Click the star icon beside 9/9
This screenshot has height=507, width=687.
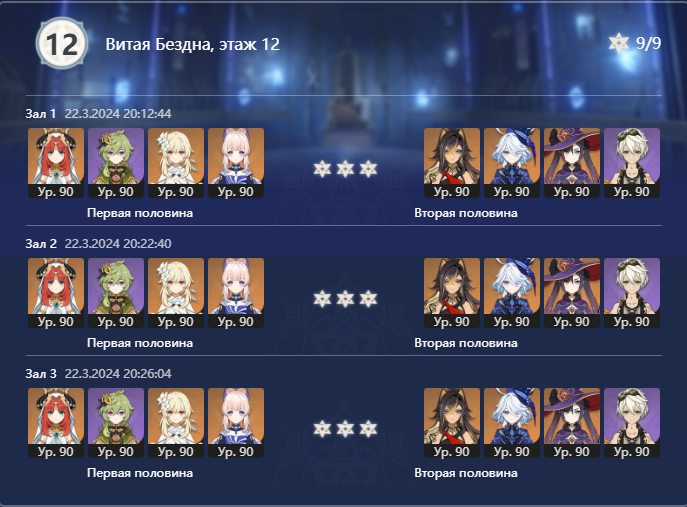(619, 43)
